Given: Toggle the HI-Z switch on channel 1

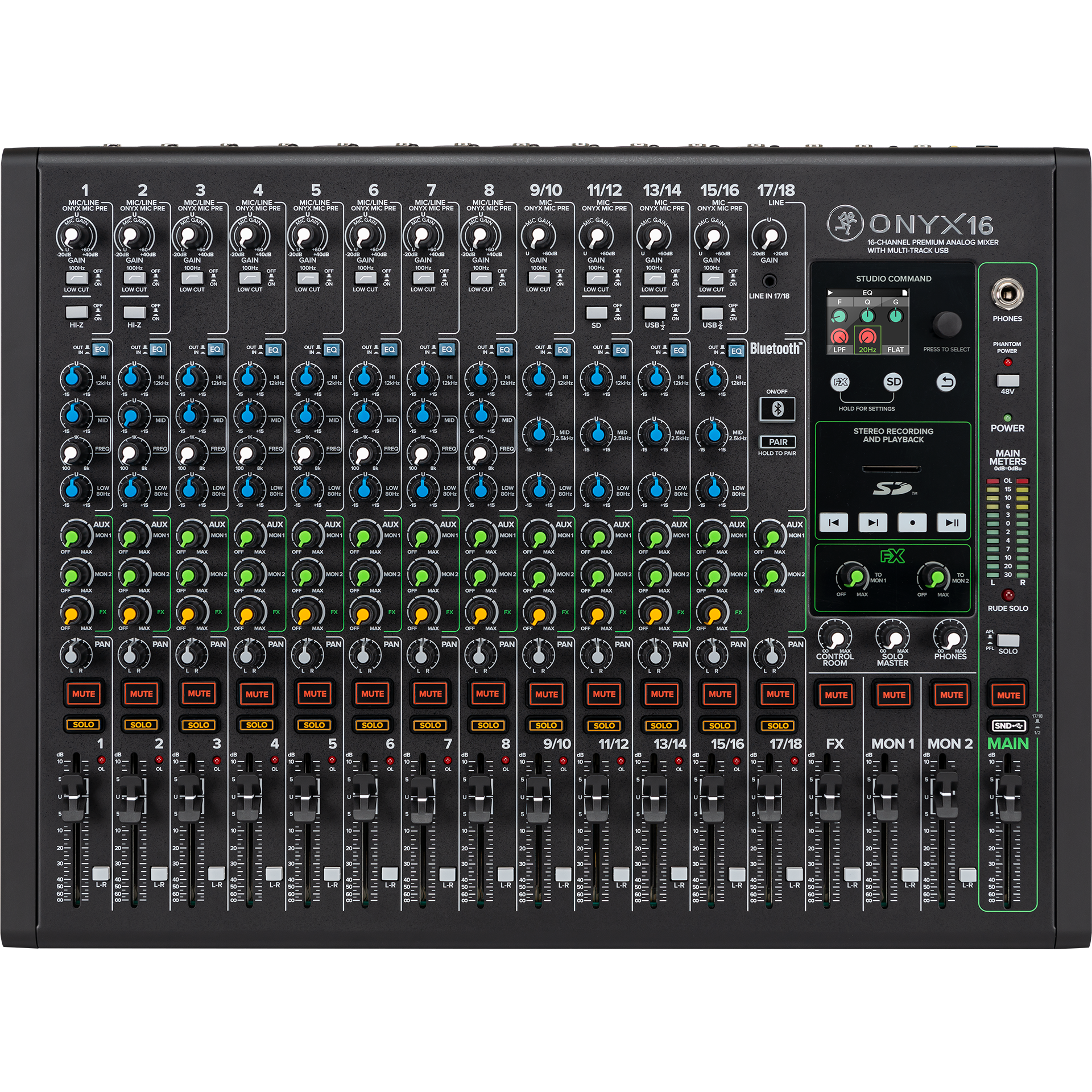Looking at the screenshot, I should (x=76, y=312).
